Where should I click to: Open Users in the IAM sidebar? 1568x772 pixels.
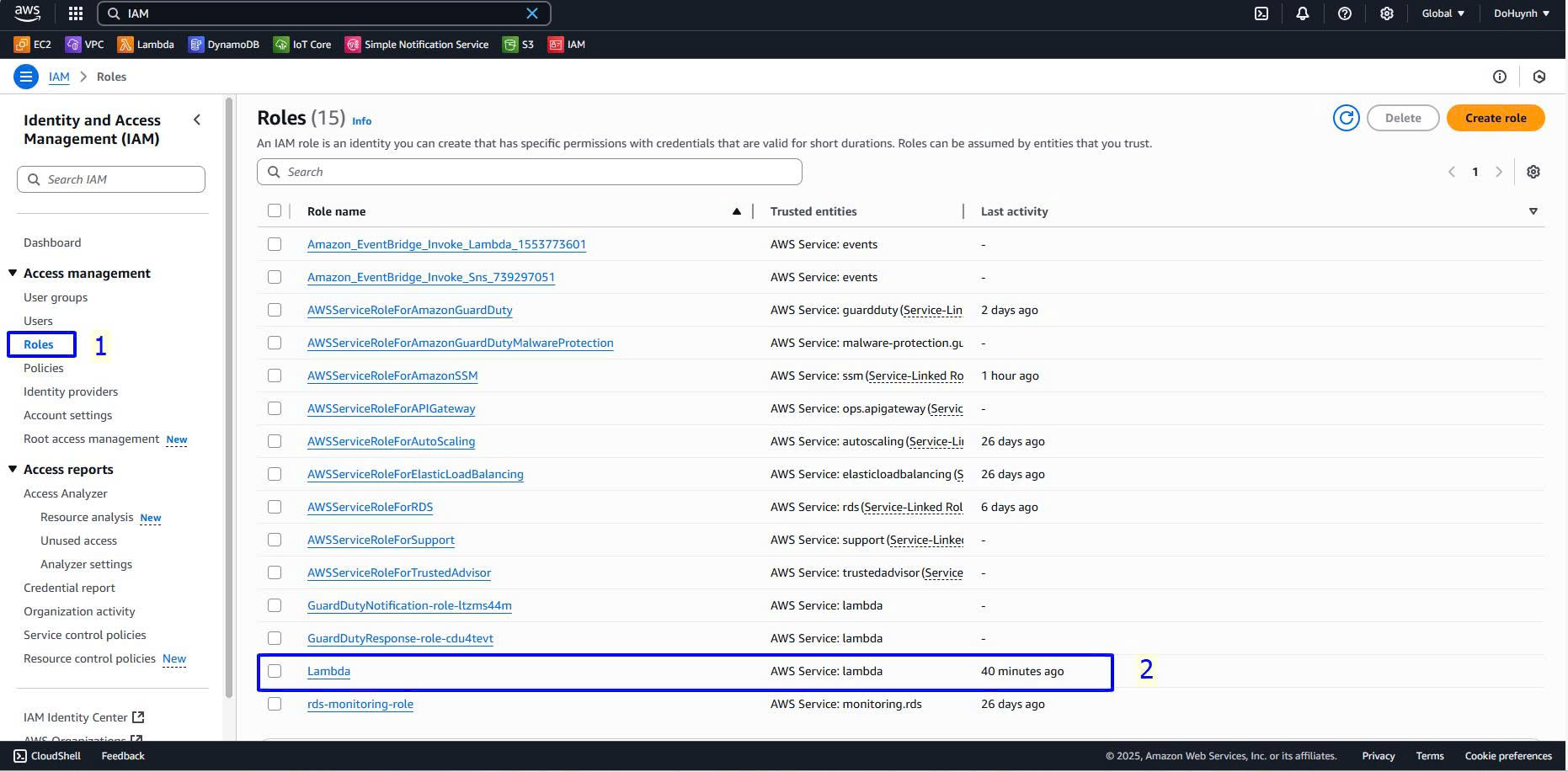point(38,321)
